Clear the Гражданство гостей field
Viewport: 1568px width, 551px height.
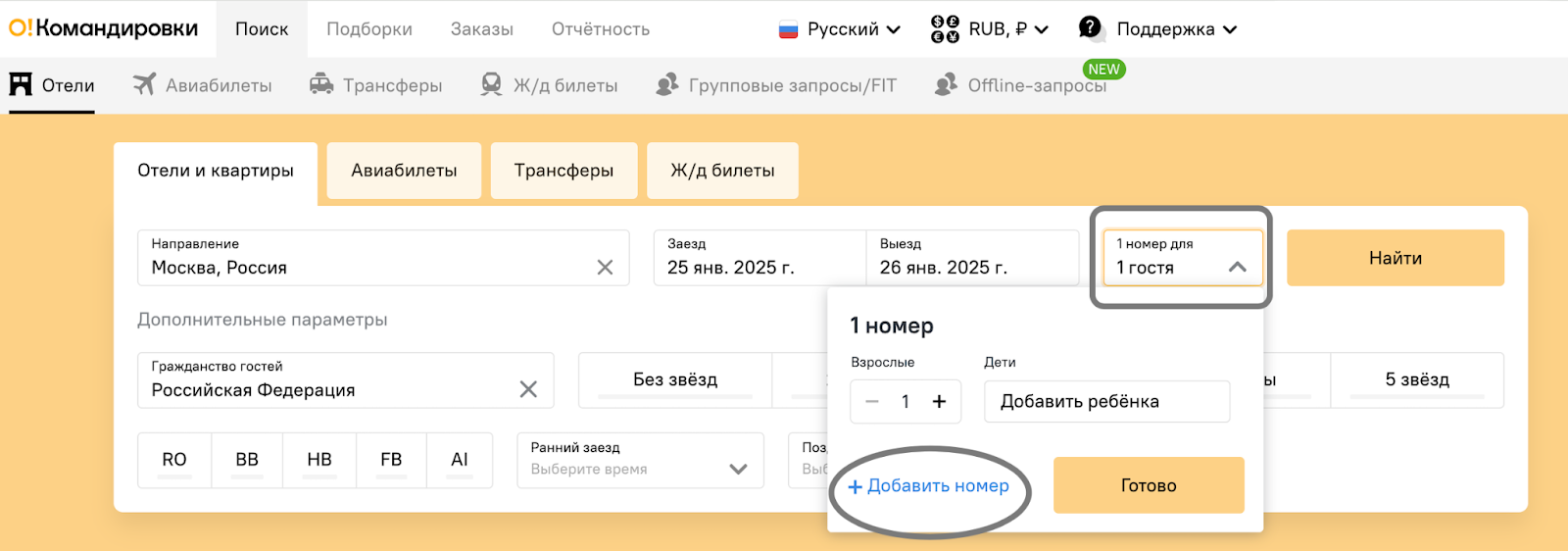click(528, 389)
